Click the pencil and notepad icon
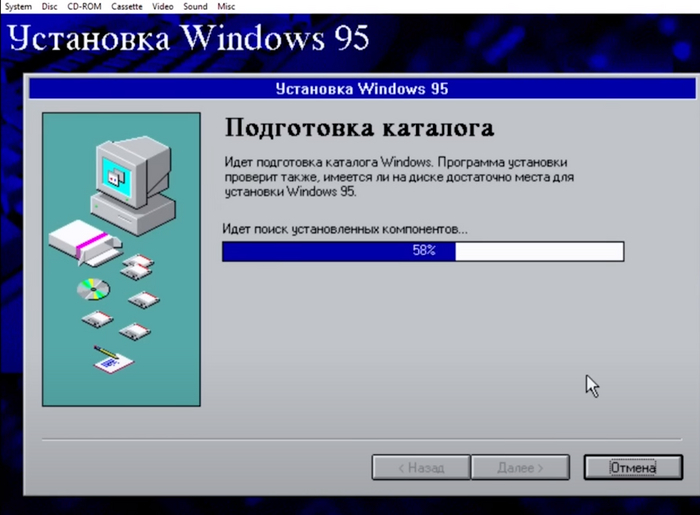 113,359
